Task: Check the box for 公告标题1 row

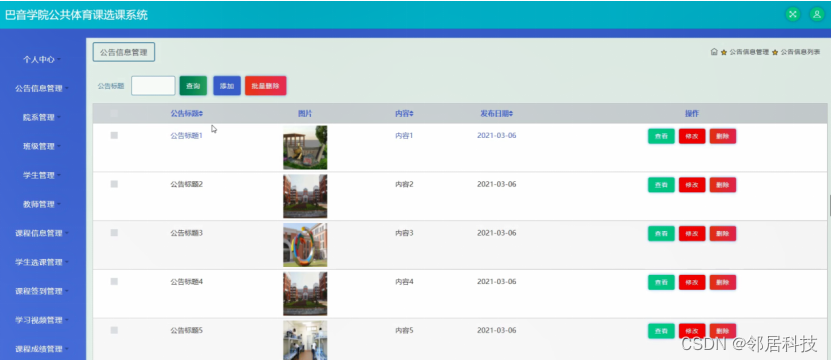Action: tap(114, 136)
